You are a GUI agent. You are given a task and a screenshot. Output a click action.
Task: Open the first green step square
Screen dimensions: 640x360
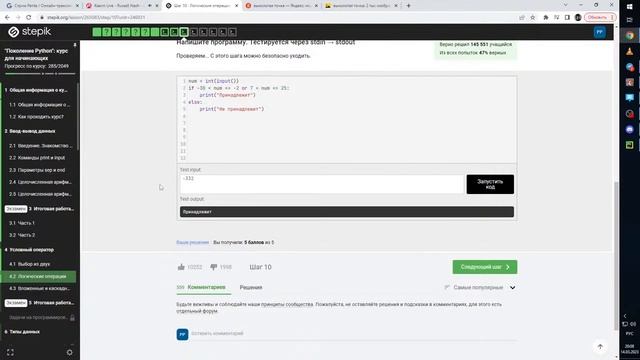tap(97, 32)
